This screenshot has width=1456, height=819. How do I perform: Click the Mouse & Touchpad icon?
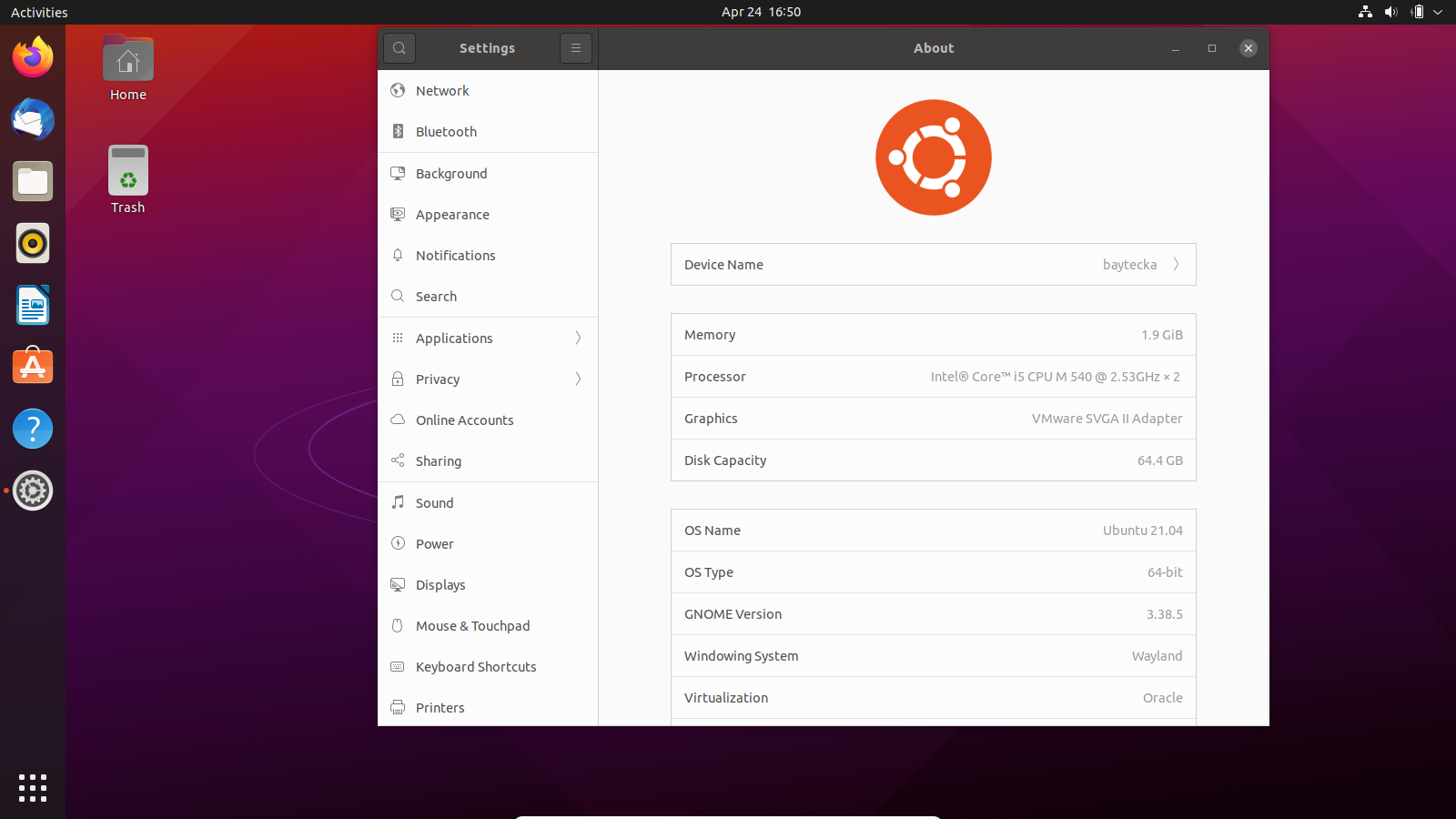tap(398, 625)
